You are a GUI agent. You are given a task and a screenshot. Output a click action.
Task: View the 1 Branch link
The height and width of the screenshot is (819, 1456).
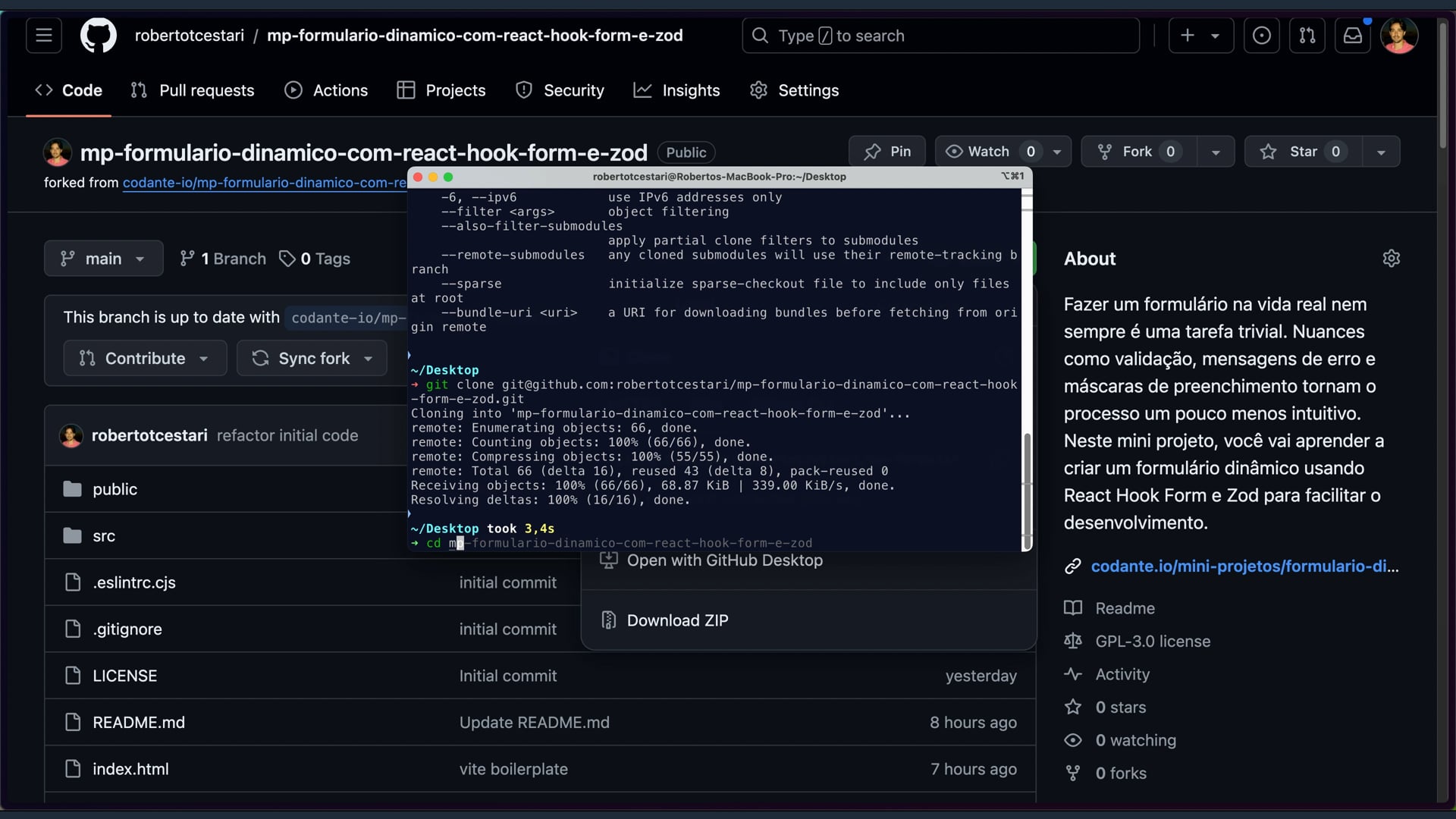[x=223, y=259]
